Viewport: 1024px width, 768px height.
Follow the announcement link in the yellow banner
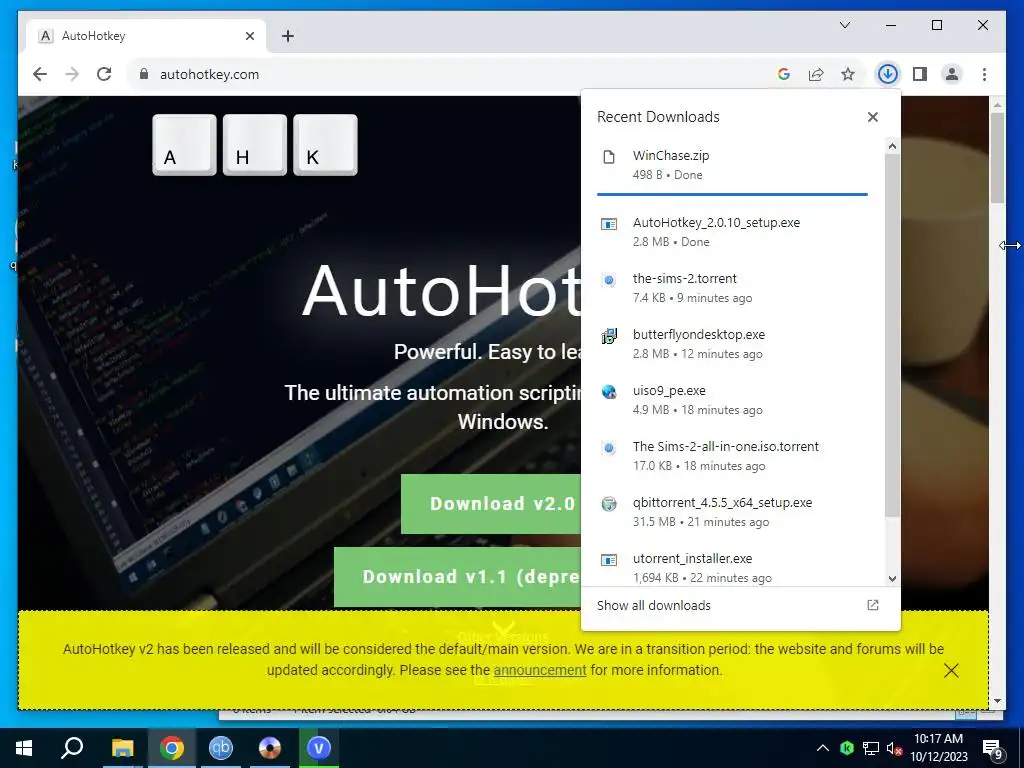(x=540, y=670)
